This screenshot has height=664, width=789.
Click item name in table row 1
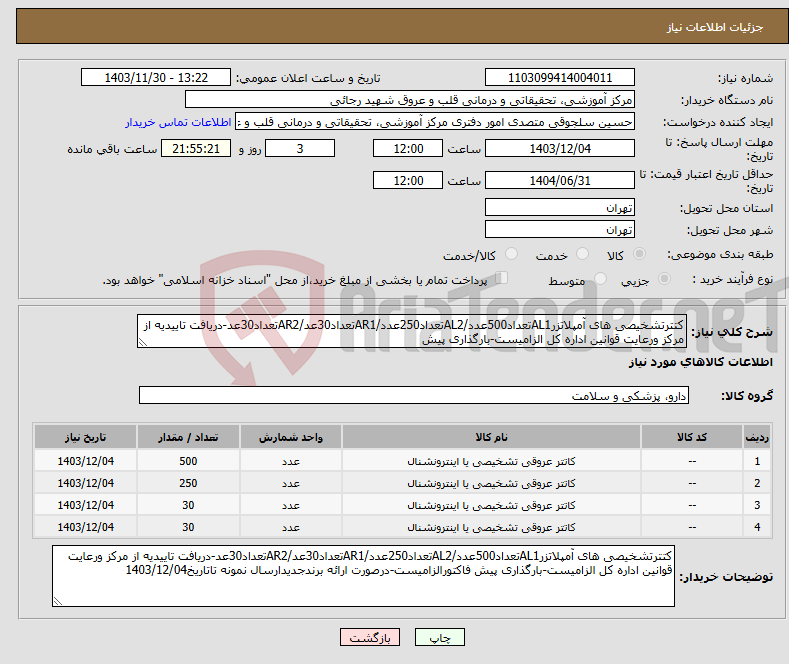491,461
